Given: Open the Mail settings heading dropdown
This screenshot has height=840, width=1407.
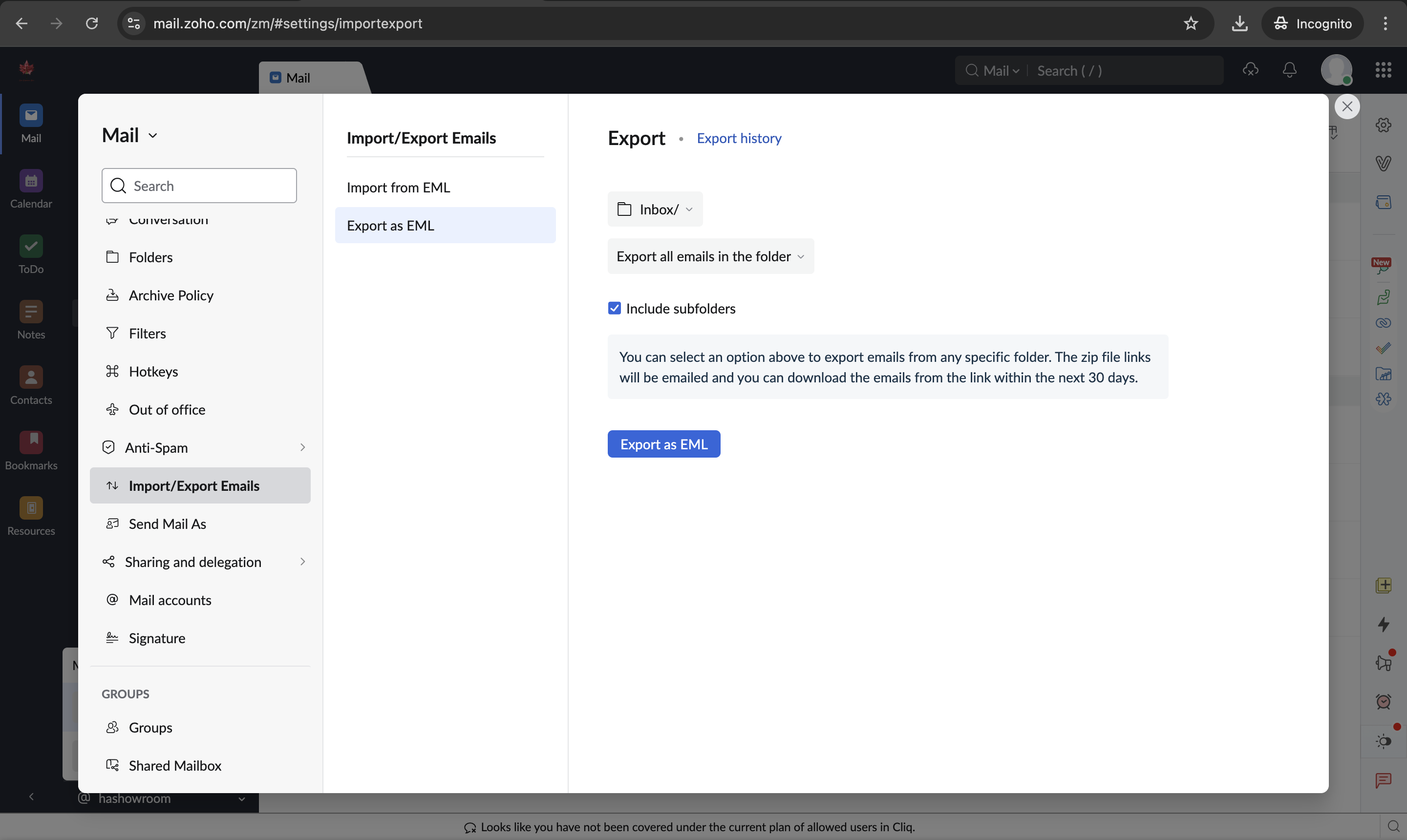Looking at the screenshot, I should click(x=129, y=136).
